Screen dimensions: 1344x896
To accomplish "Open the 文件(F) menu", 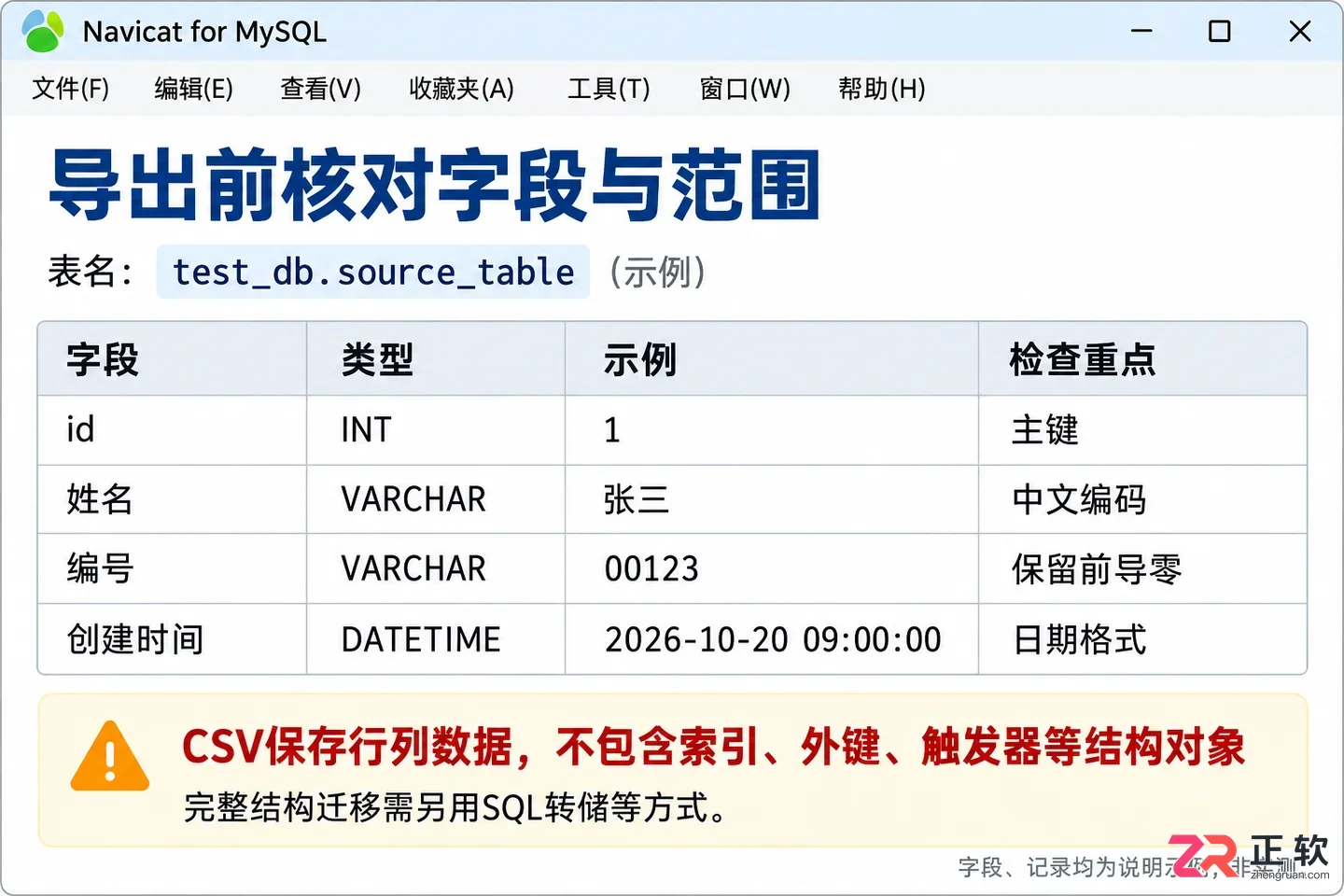I will click(x=71, y=89).
